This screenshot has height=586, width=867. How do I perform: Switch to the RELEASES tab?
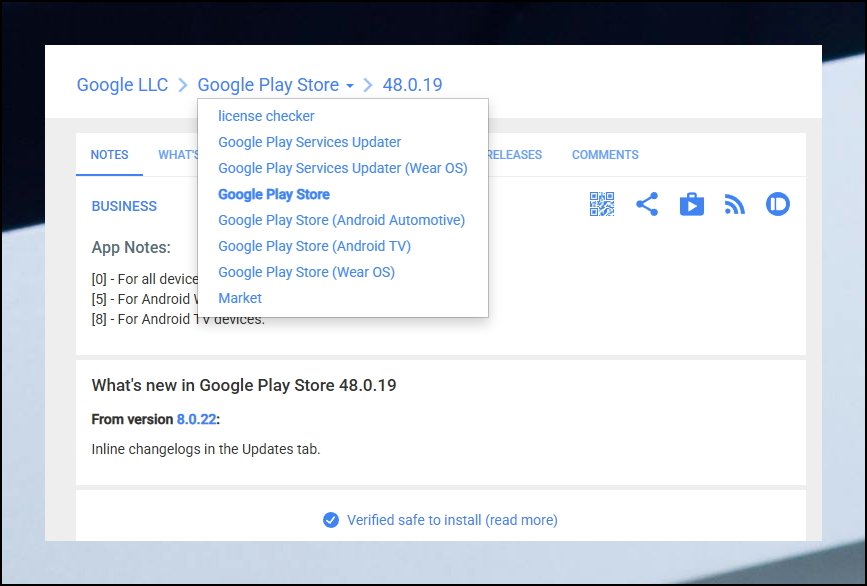click(x=515, y=155)
